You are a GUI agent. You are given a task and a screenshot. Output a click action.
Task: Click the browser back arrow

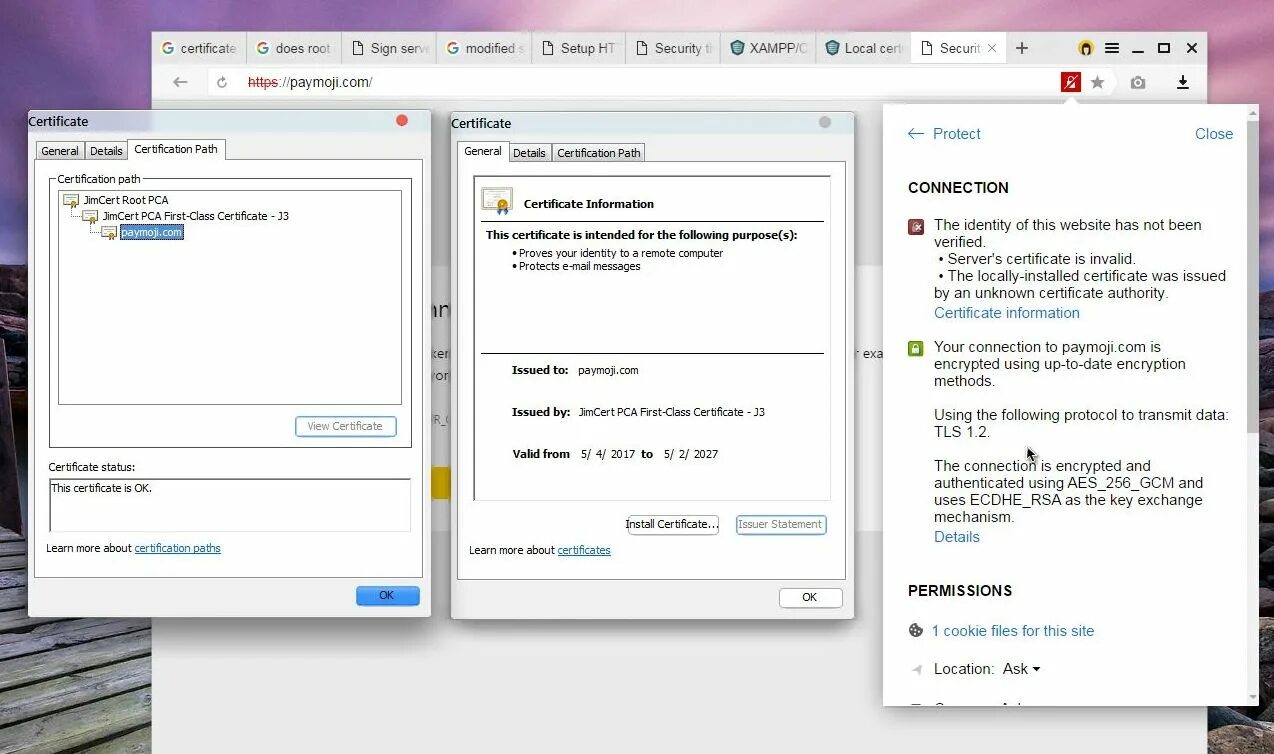[x=180, y=82]
